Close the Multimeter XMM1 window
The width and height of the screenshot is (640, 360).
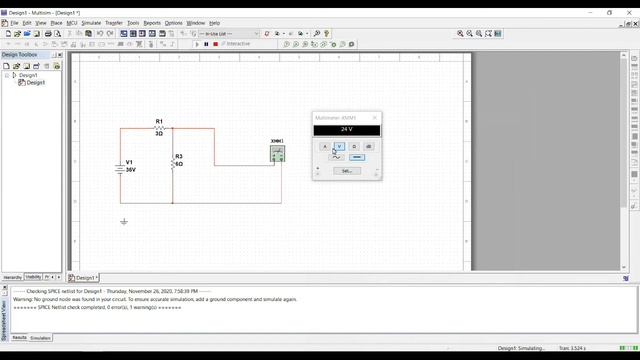(375, 118)
